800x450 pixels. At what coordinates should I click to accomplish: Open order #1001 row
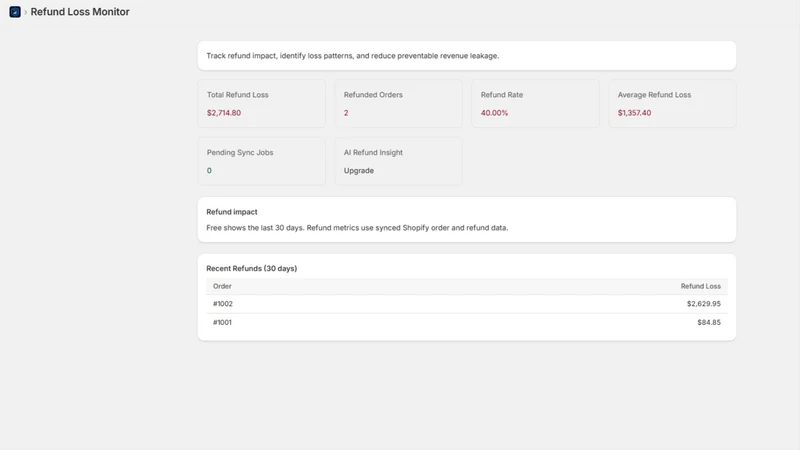(467, 322)
